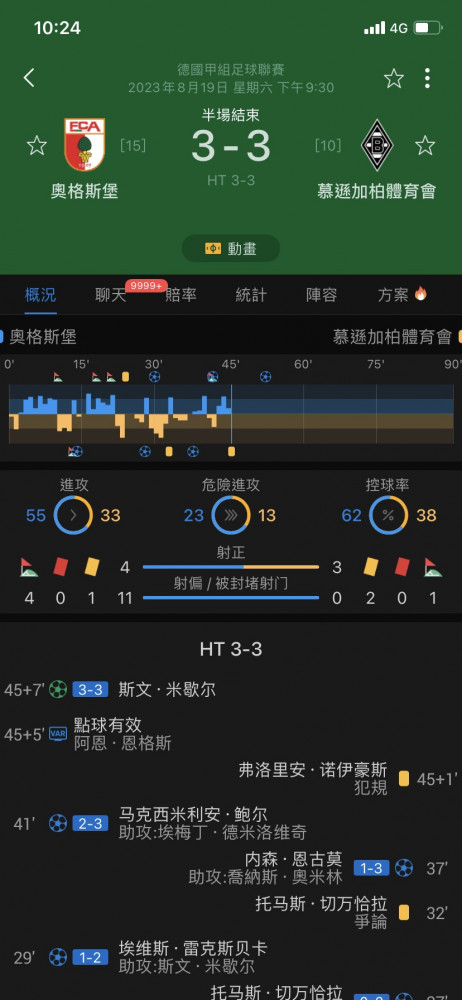
Task: Switch to the 聊天 tab
Action: pyautogui.click(x=110, y=295)
